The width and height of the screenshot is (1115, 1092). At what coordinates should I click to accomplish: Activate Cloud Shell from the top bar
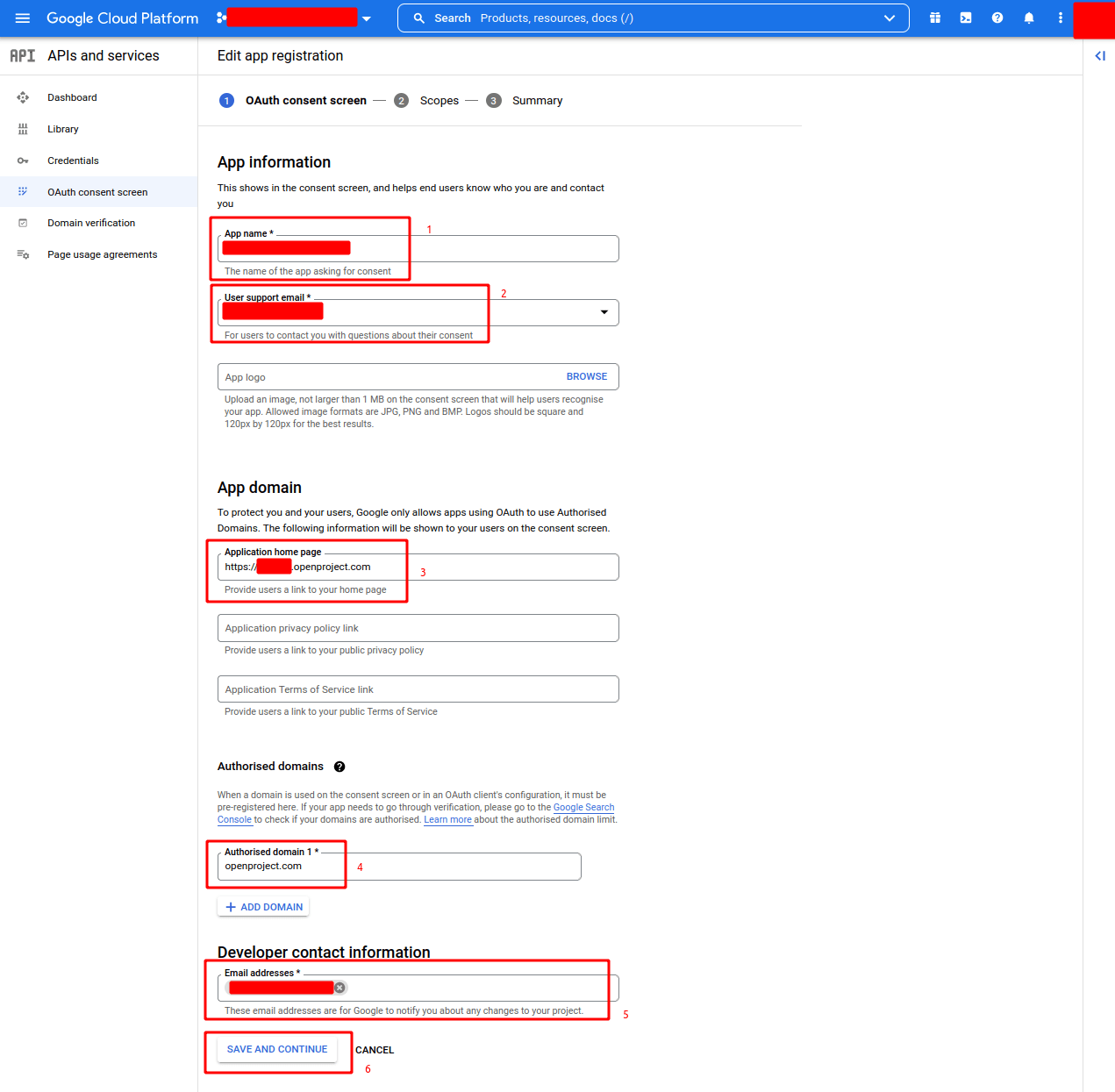[x=966, y=18]
